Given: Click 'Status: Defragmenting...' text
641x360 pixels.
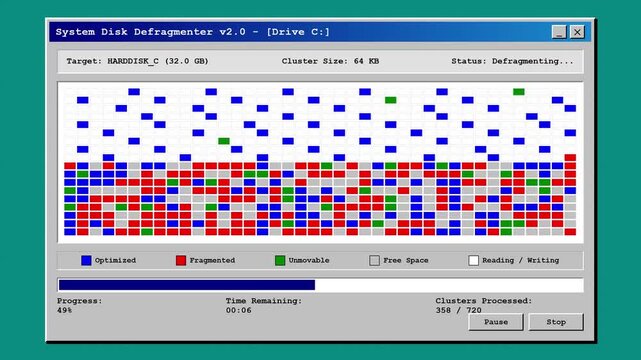Looking at the screenshot, I should click(x=512, y=61).
